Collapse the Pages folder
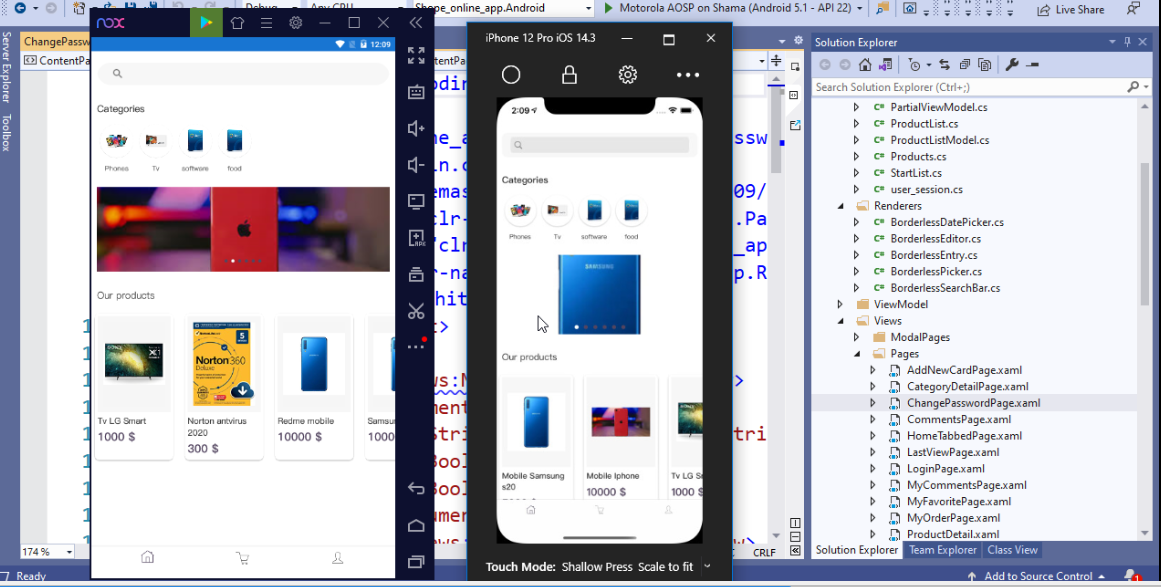 (x=857, y=354)
